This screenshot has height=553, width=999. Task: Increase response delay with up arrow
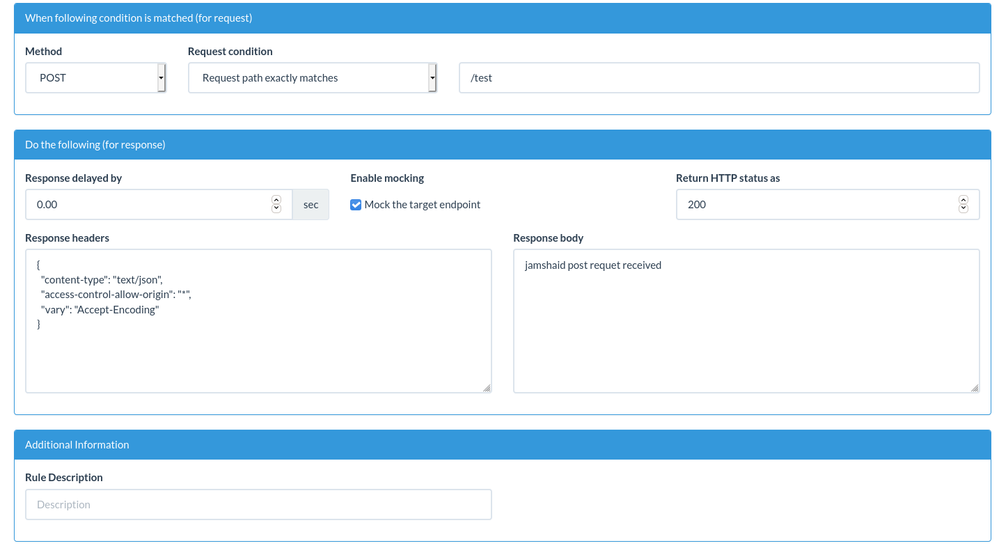point(276,200)
